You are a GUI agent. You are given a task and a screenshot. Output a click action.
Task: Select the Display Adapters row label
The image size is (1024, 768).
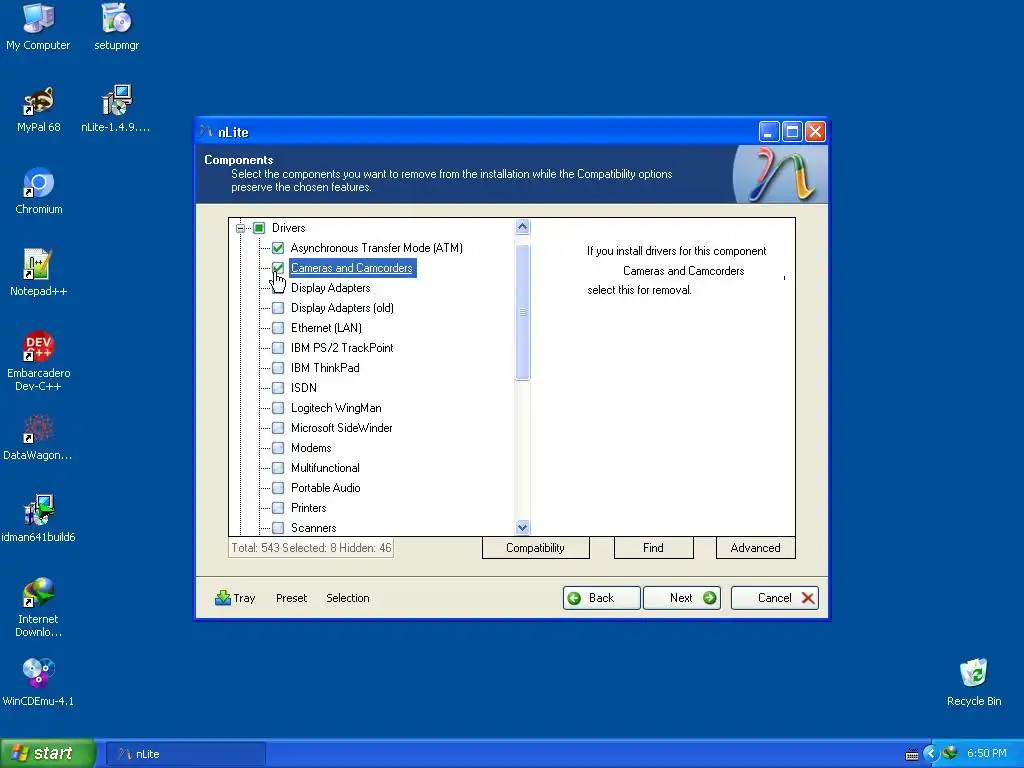tap(330, 288)
